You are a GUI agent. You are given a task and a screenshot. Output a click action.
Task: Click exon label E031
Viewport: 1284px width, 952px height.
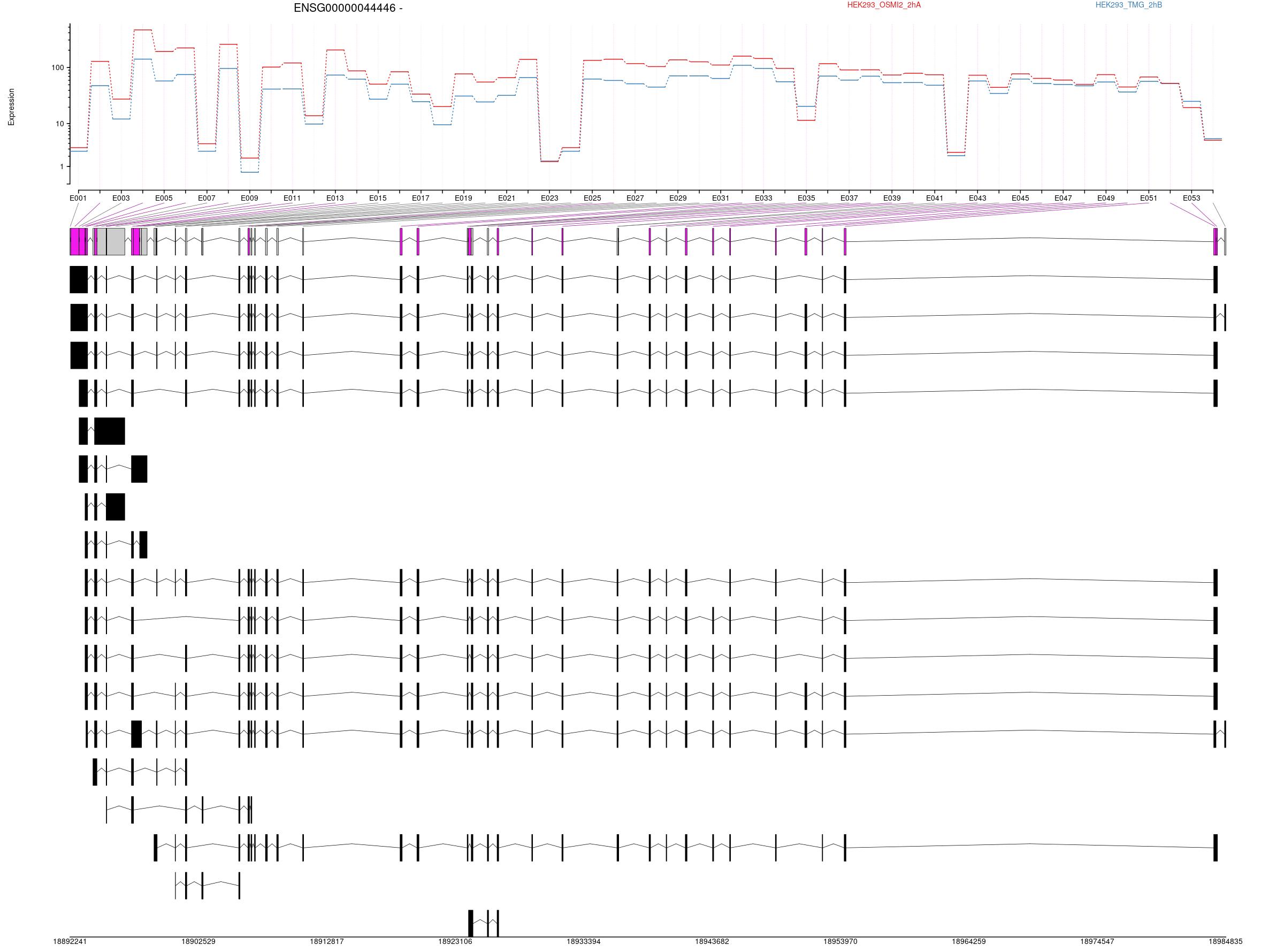click(721, 198)
